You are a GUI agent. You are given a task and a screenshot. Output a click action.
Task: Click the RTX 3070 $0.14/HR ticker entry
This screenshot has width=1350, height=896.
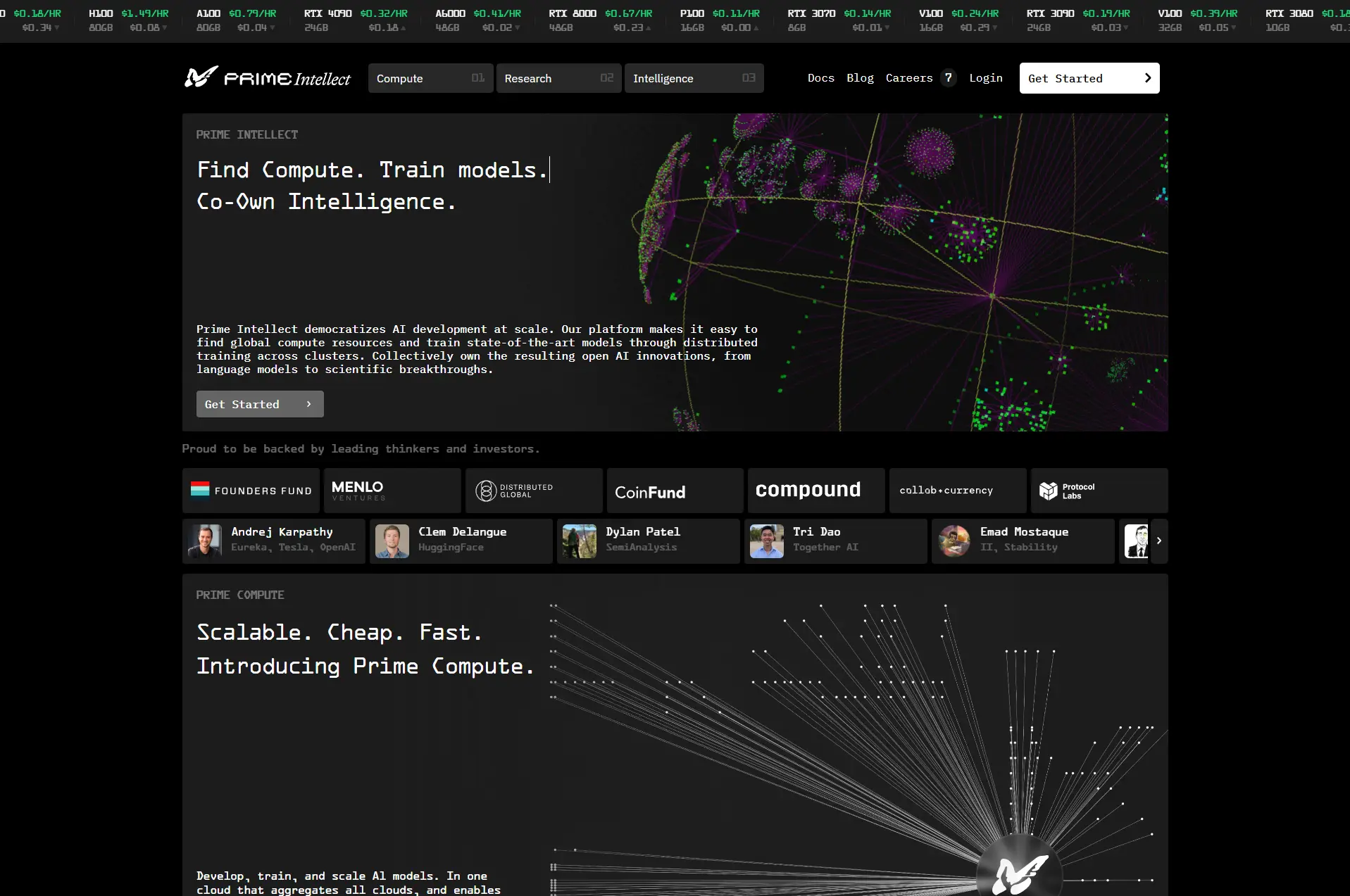click(x=839, y=20)
